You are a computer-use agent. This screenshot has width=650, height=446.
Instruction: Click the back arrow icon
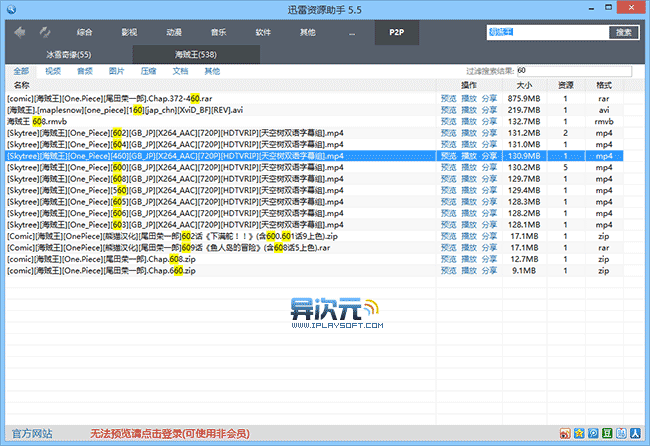(x=19, y=32)
